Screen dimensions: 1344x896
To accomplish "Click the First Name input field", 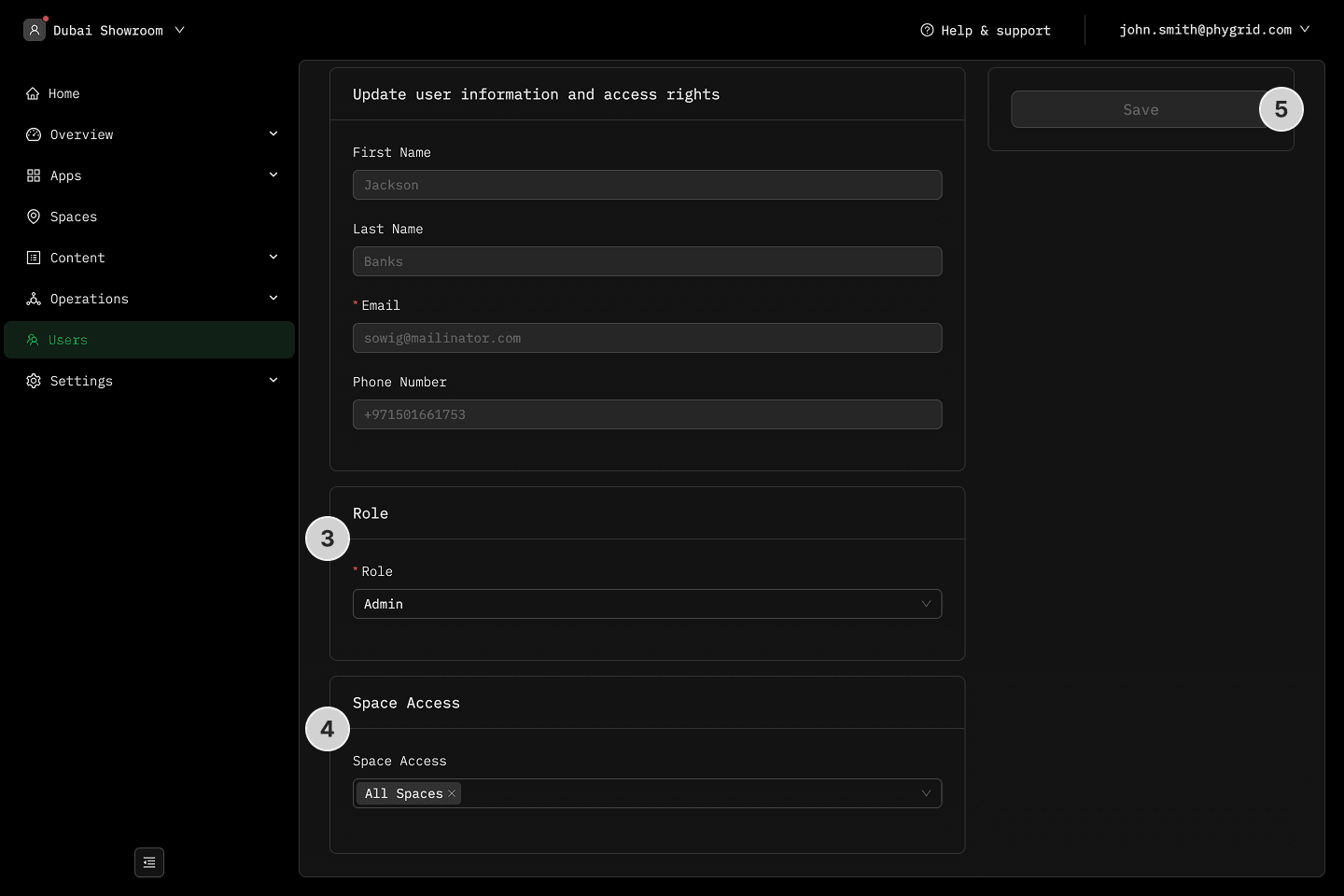I will click(x=646, y=185).
